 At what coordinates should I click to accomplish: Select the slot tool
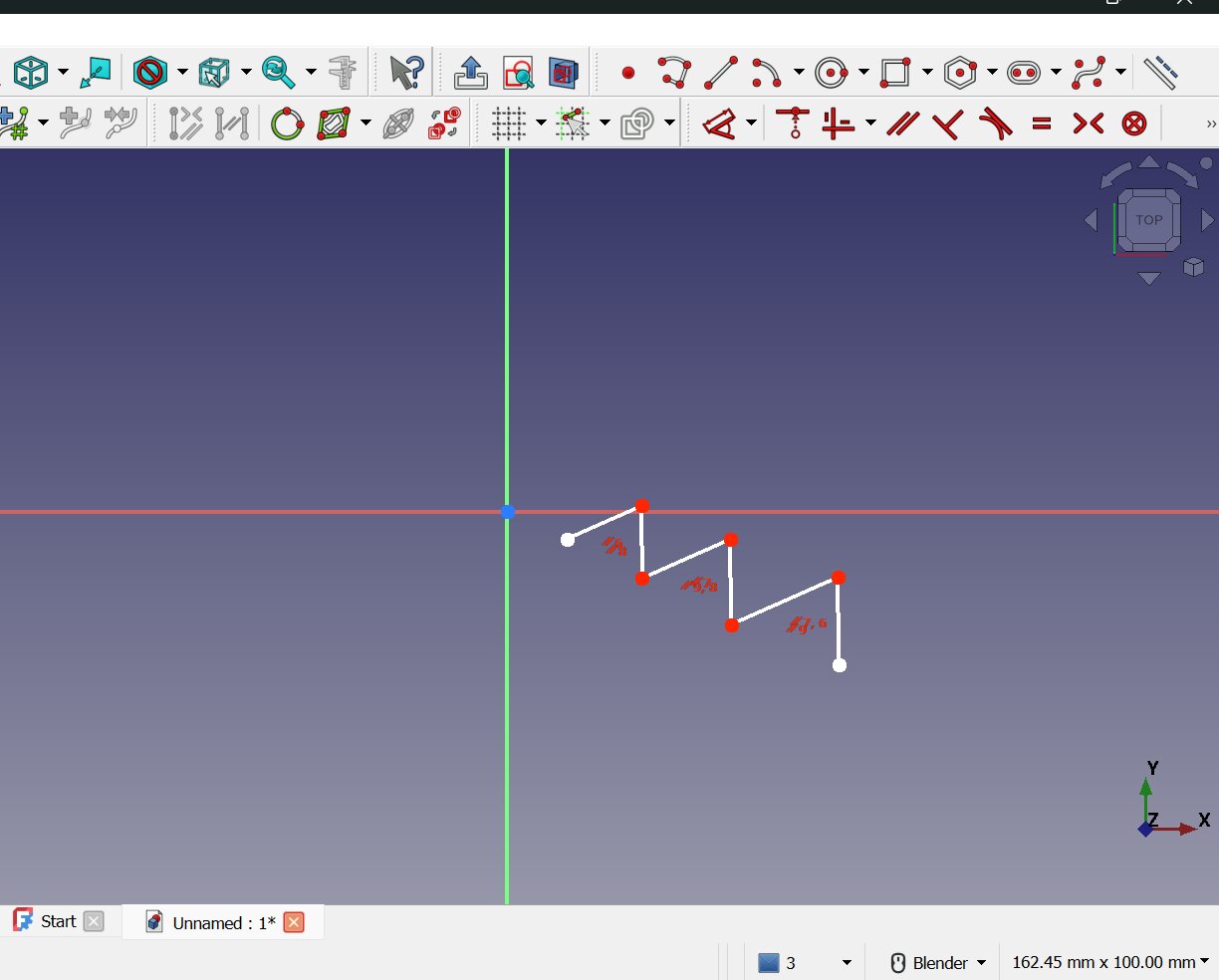[1024, 73]
